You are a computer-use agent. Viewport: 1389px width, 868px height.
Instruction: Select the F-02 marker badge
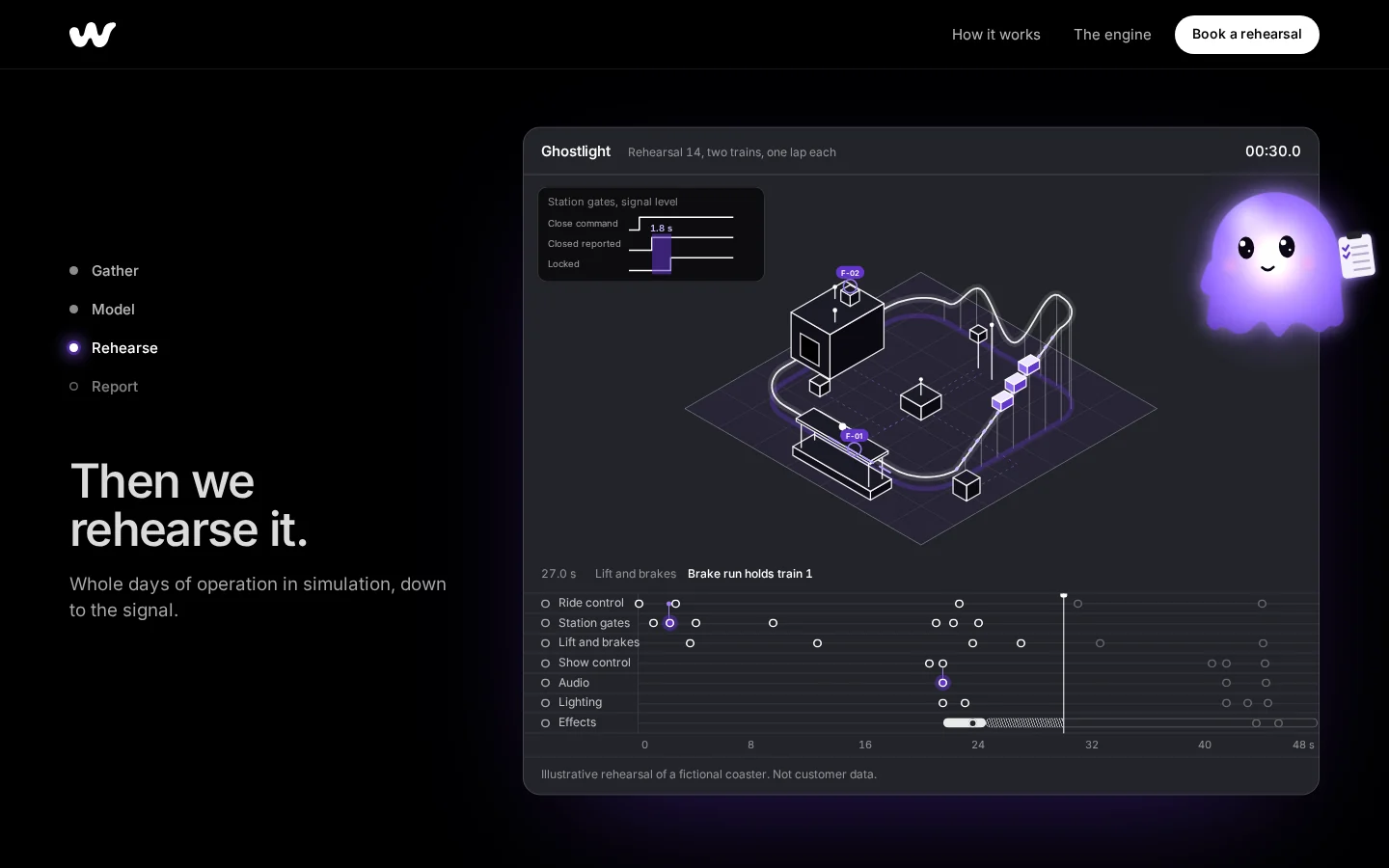click(850, 273)
